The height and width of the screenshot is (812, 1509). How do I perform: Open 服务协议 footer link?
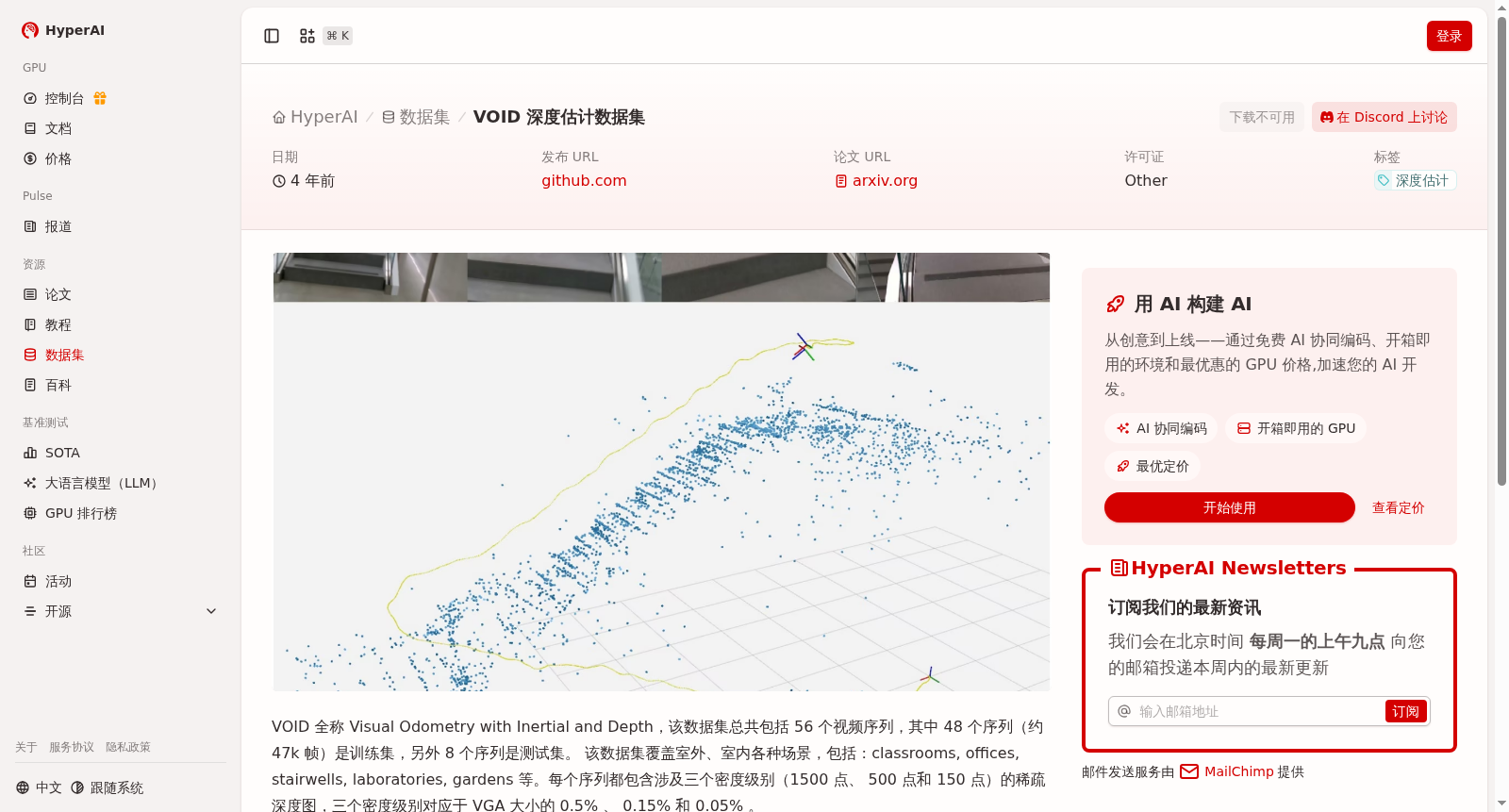[72, 747]
